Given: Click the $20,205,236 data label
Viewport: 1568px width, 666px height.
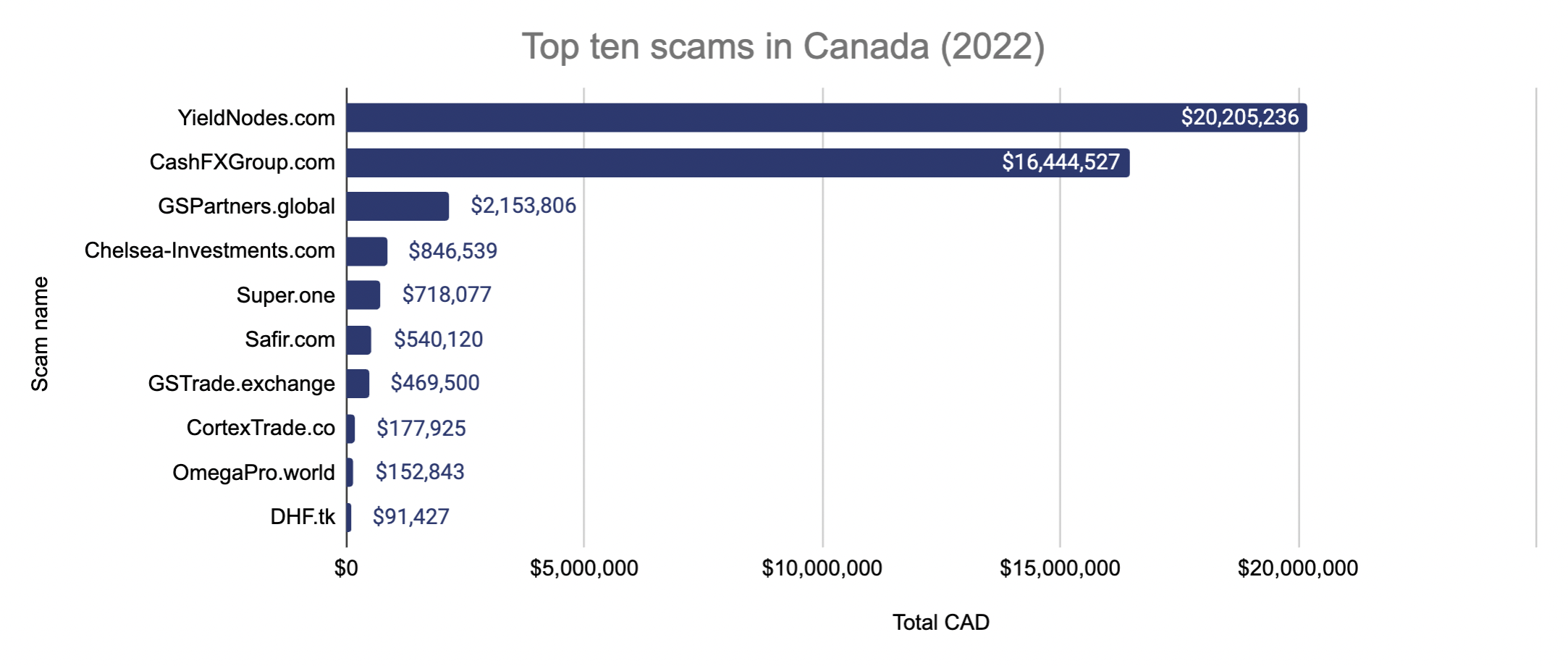Looking at the screenshot, I should click(x=1239, y=117).
